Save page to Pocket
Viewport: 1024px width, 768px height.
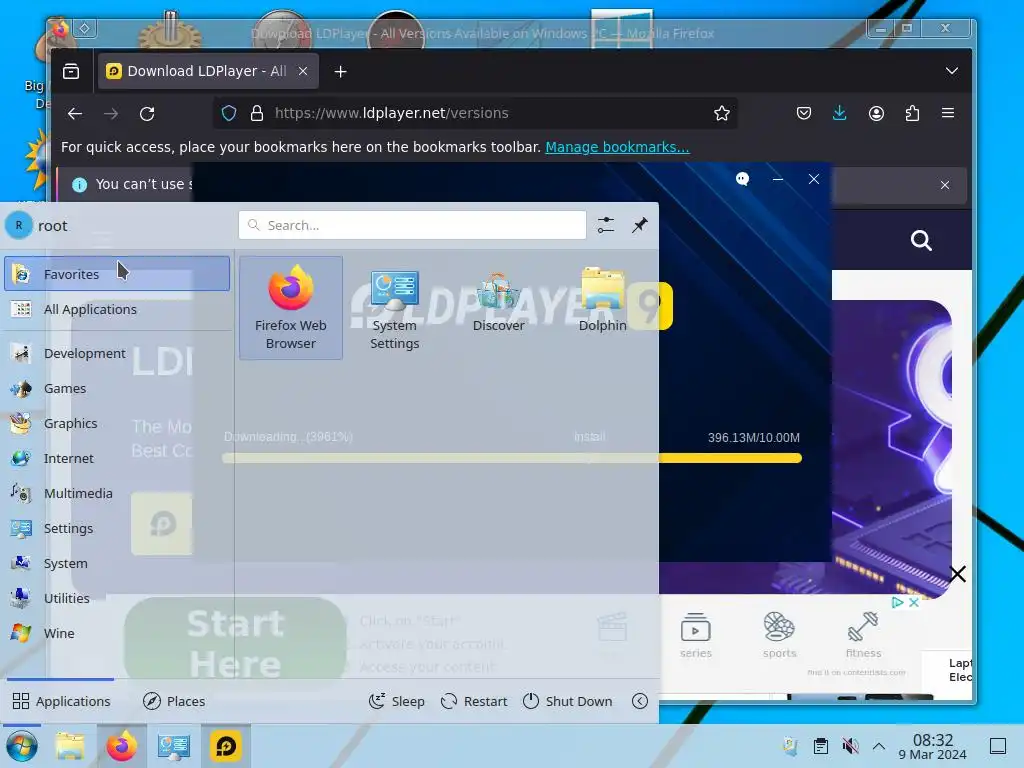coord(804,113)
